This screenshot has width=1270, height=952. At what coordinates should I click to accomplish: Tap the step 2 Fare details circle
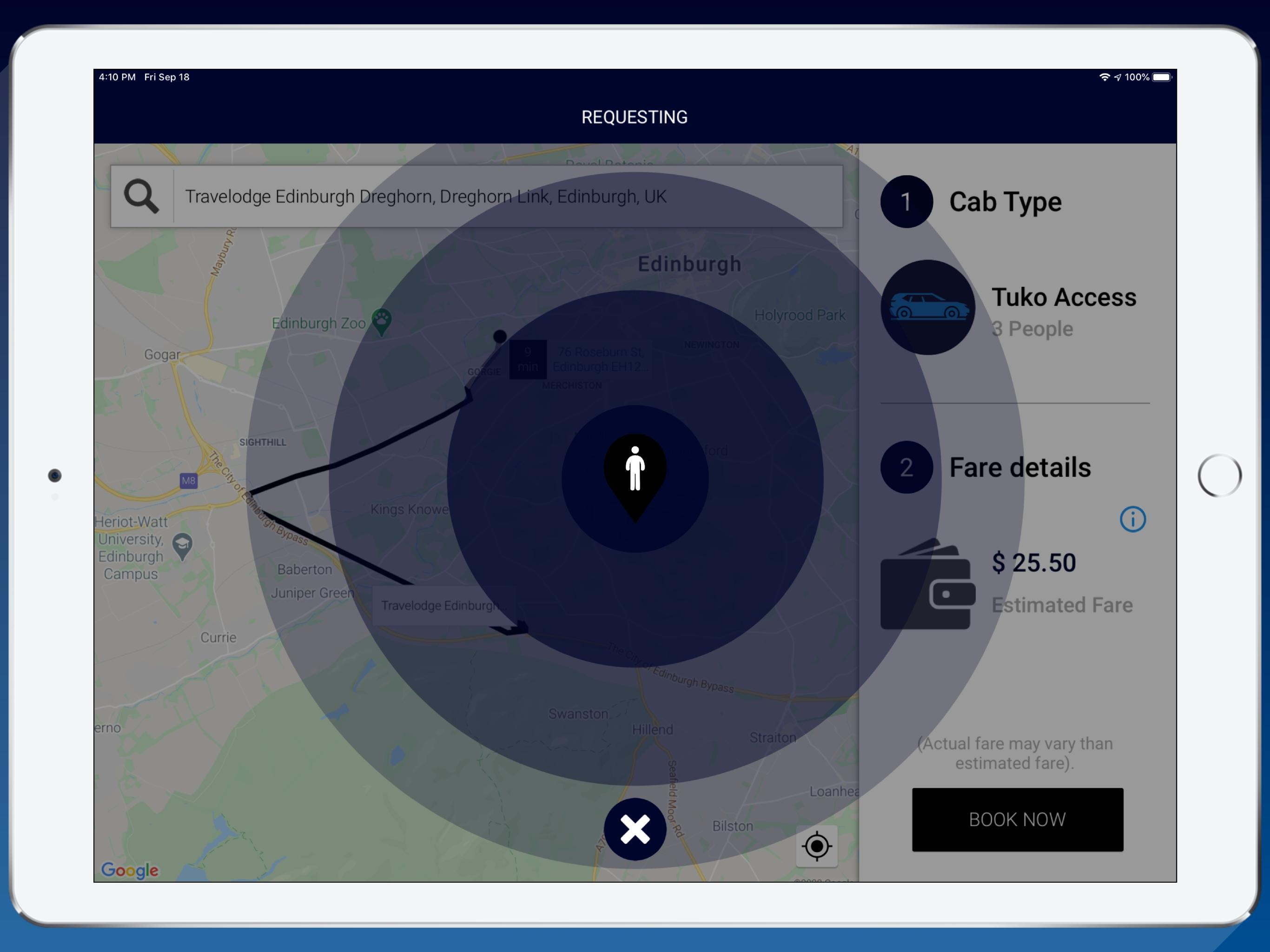coord(906,467)
